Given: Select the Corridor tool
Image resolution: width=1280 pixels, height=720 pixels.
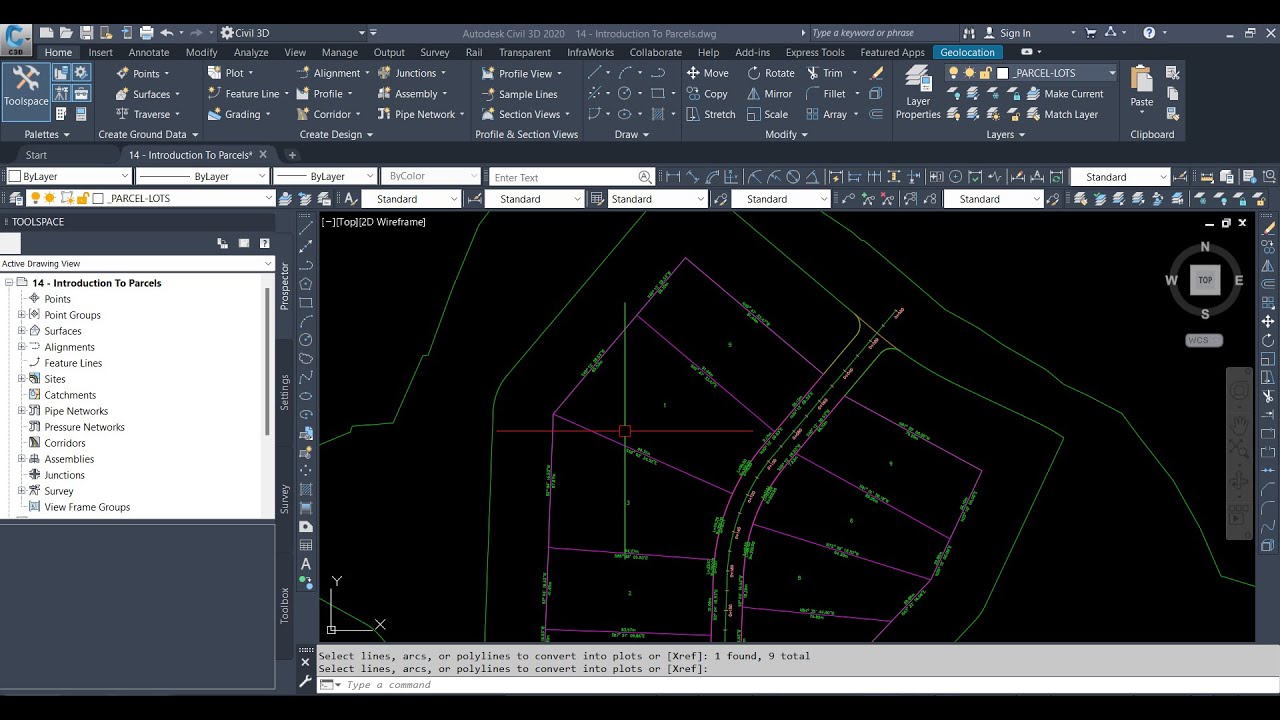Looking at the screenshot, I should click(328, 114).
